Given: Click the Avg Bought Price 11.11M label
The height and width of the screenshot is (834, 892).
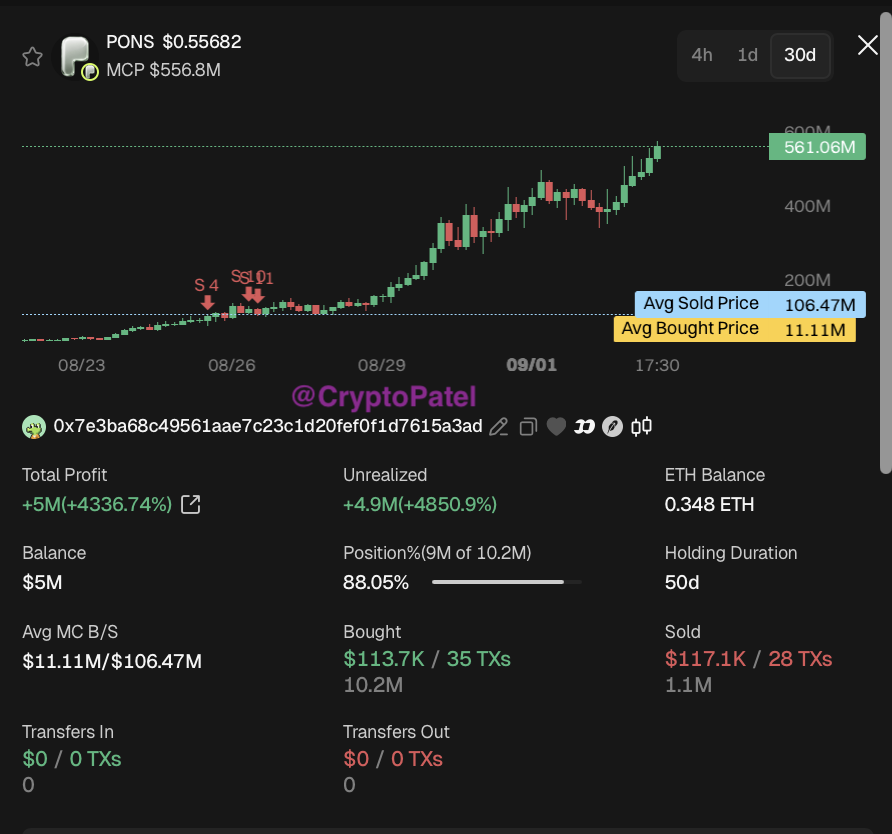Looking at the screenshot, I should click(734, 329).
